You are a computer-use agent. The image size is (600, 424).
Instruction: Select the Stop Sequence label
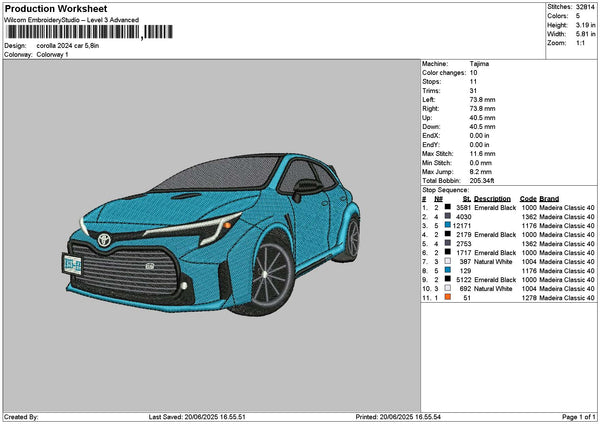tap(445, 188)
